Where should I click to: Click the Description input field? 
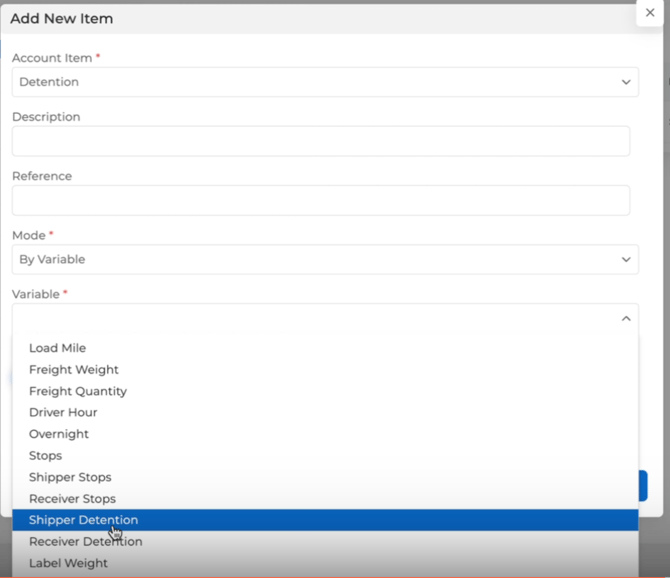[320, 141]
